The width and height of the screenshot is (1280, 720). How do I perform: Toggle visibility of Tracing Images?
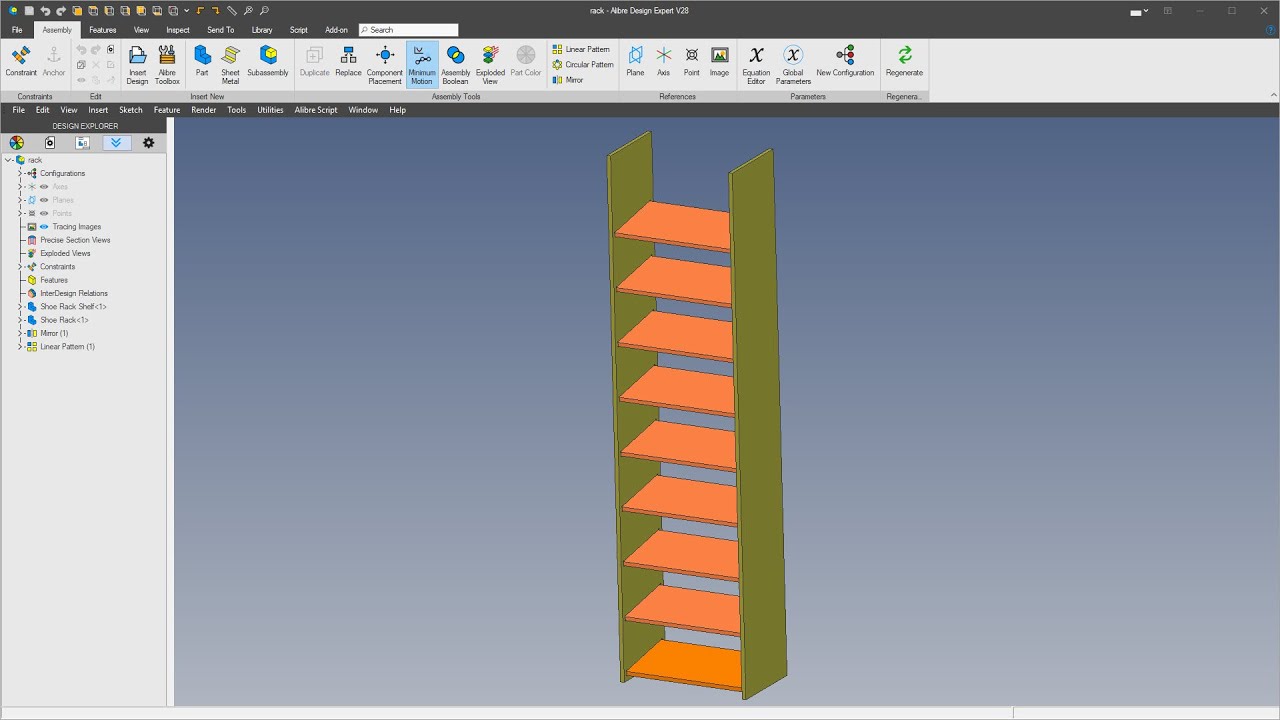point(44,227)
